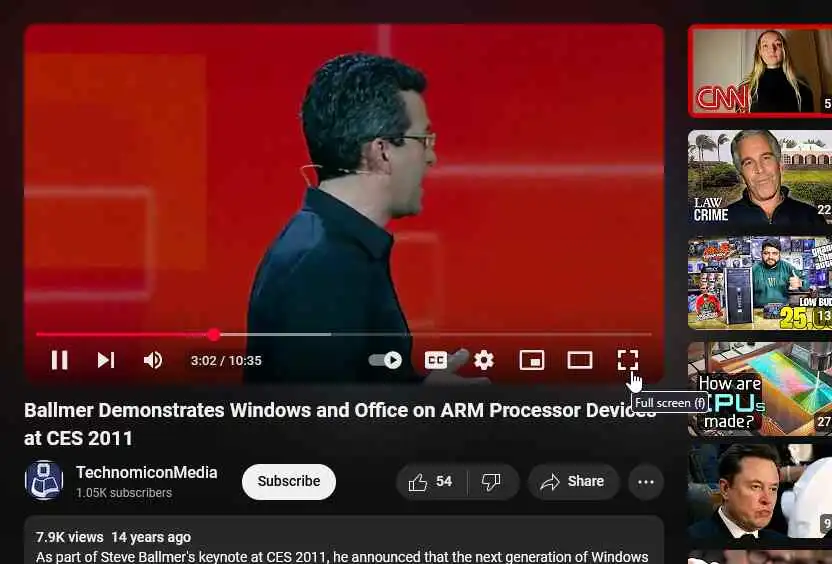Switch to theater mode
This screenshot has height=564, width=832.
click(579, 360)
